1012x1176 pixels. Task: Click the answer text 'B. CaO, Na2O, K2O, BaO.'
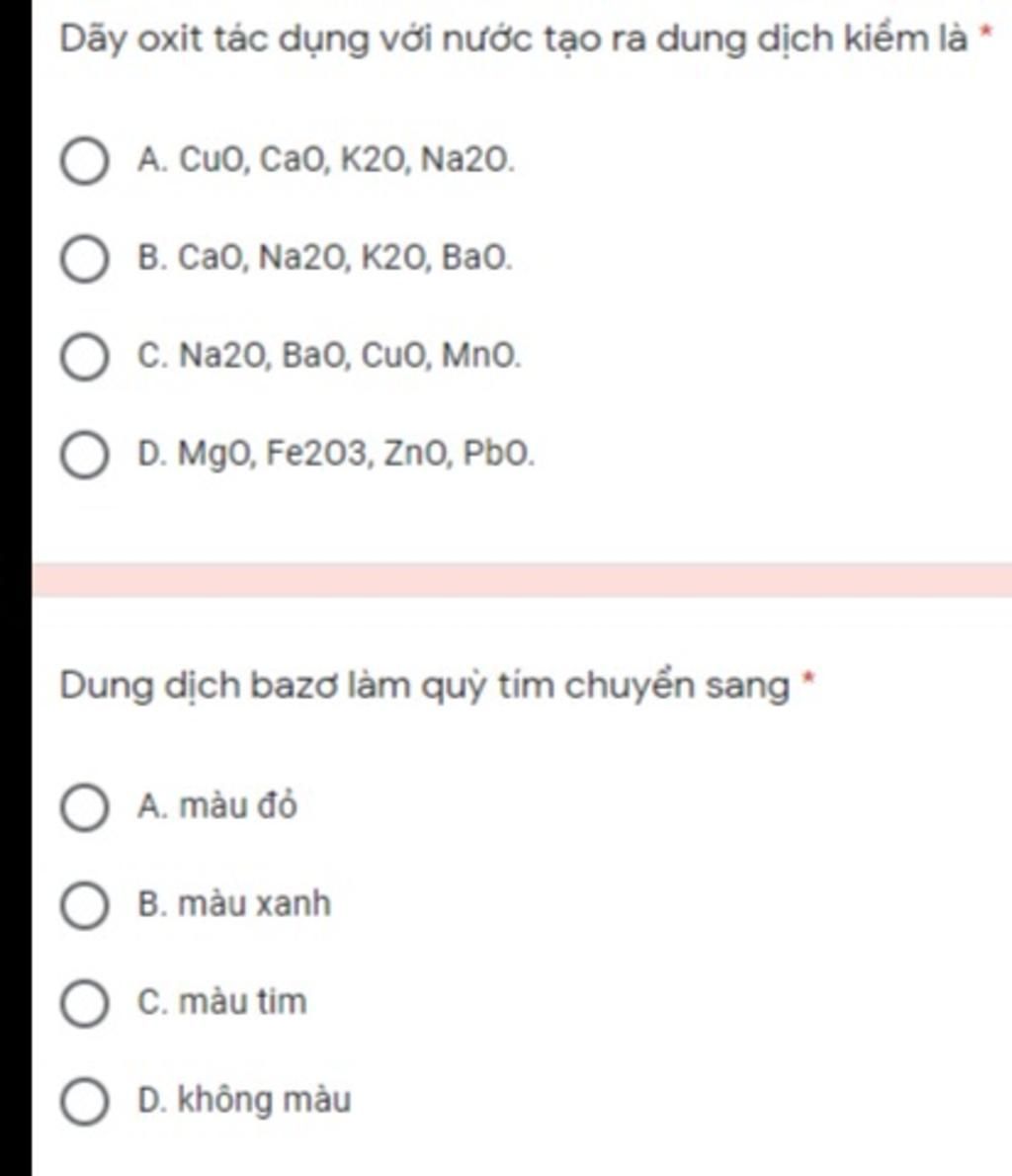pyautogui.click(x=325, y=259)
